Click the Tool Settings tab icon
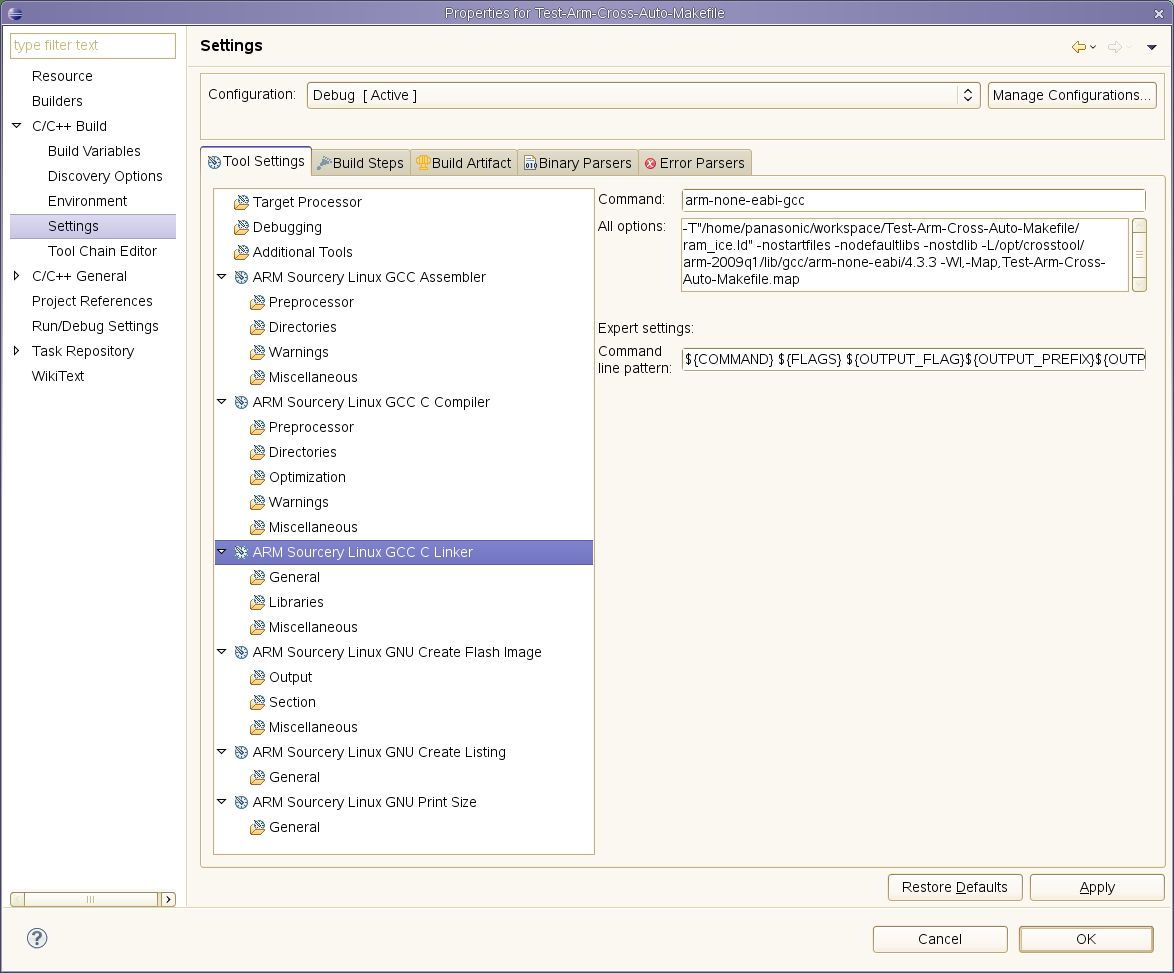Screen dimensions: 1174x973 pos(214,162)
